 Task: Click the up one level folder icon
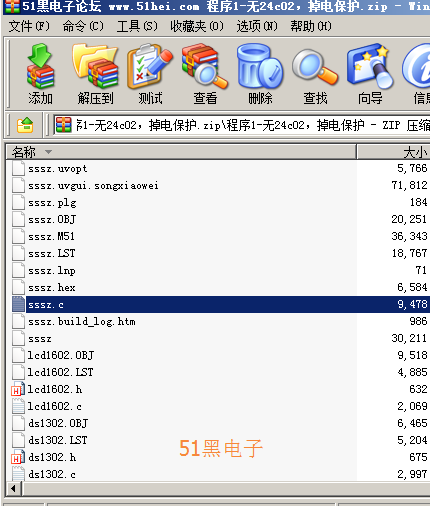tap(25, 125)
